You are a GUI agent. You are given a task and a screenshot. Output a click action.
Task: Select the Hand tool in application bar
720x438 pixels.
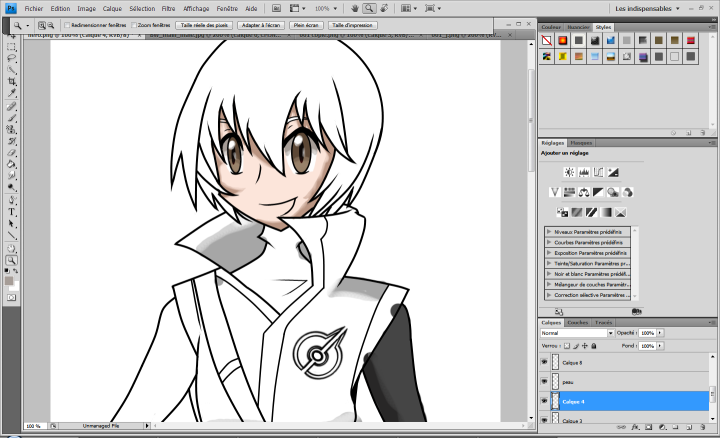pyautogui.click(x=354, y=8)
